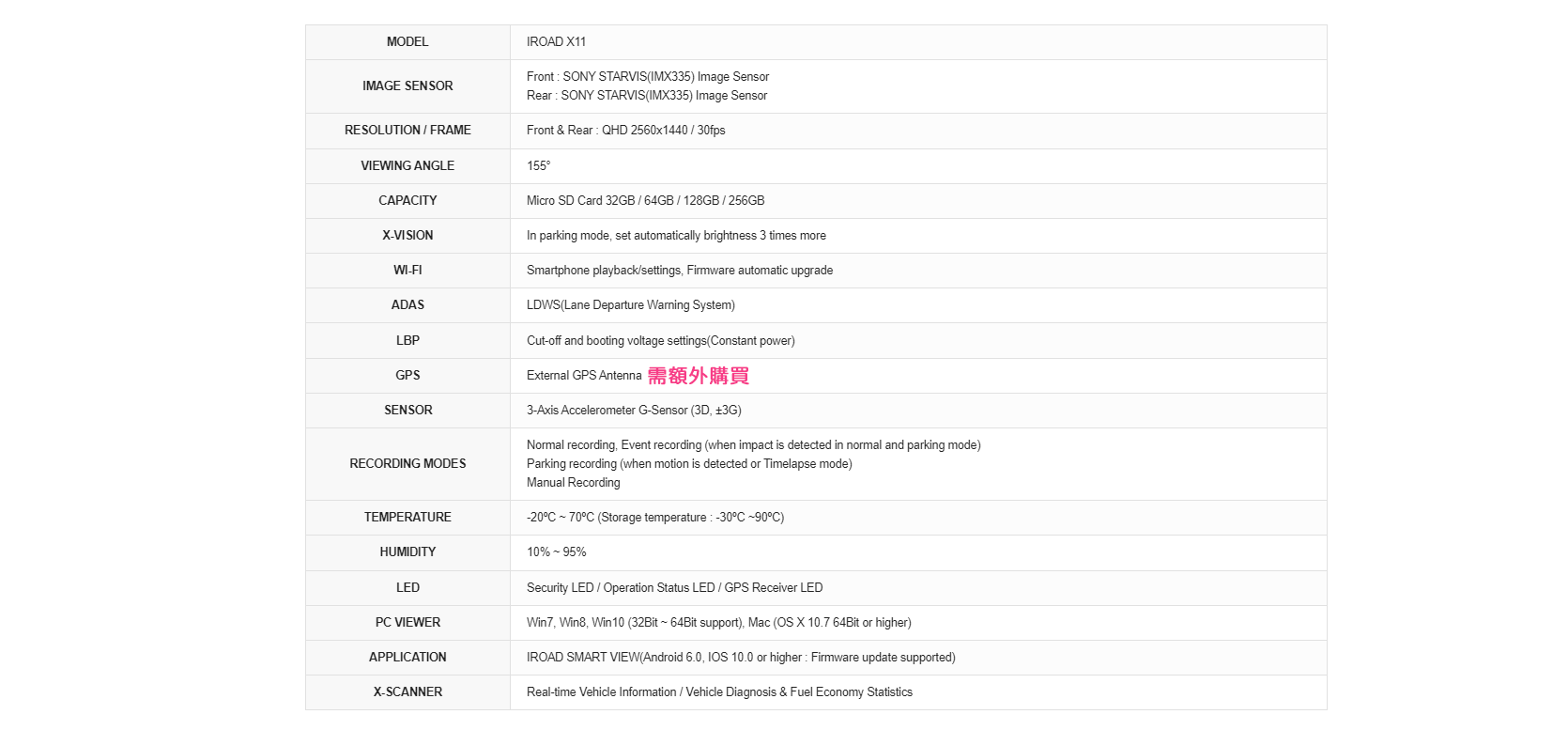Click the External GPS Antenna text
This screenshot has height=730, width=1568.
coord(583,376)
